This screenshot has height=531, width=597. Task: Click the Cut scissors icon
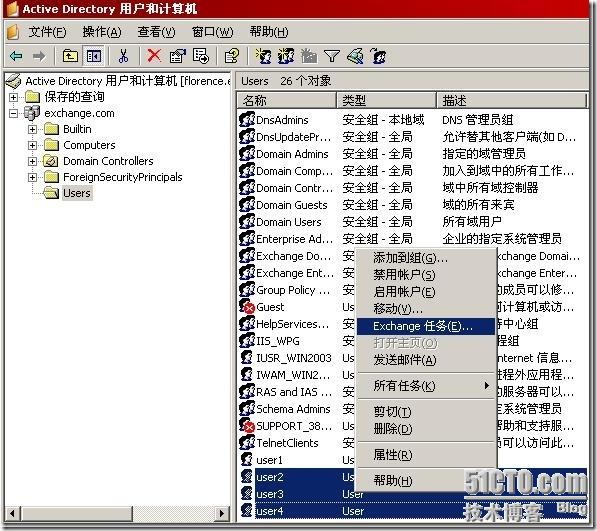[123, 56]
